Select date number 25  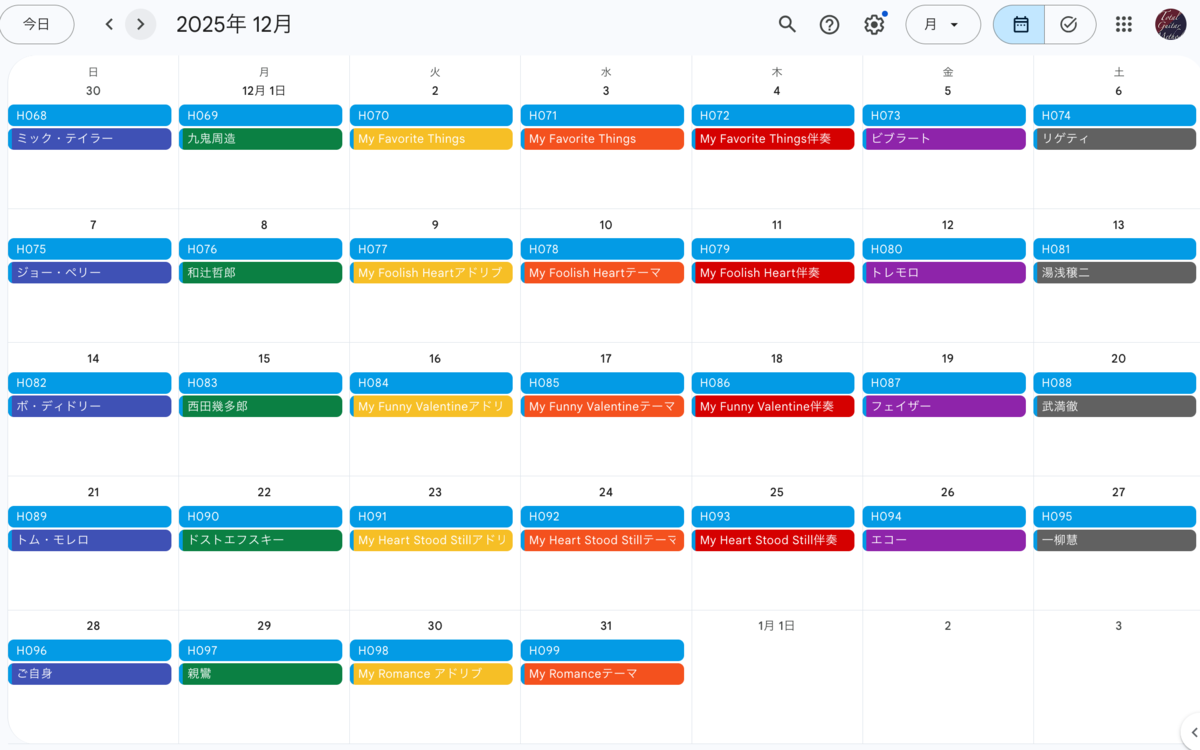tap(777, 492)
